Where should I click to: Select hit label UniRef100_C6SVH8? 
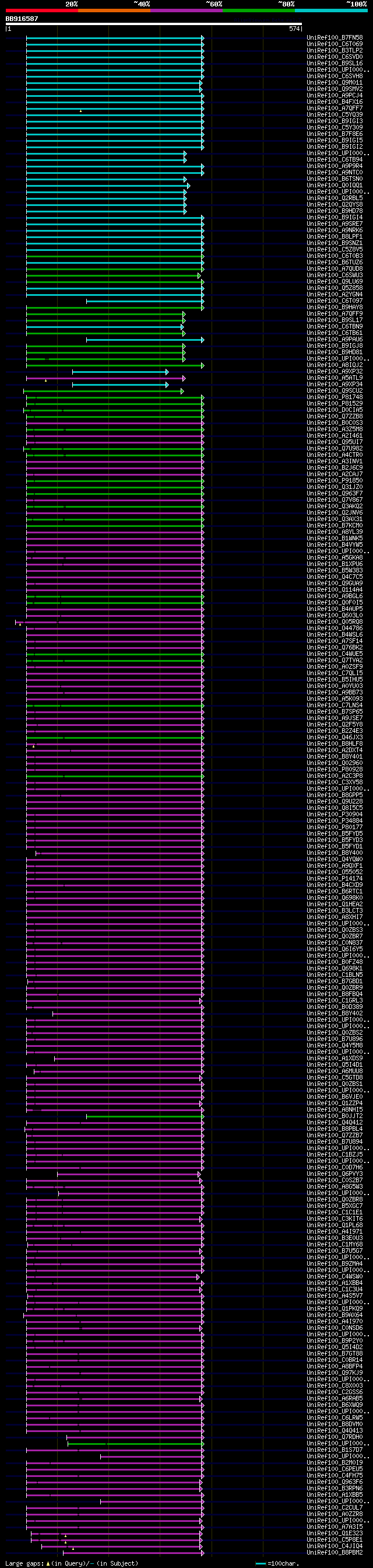[335, 76]
